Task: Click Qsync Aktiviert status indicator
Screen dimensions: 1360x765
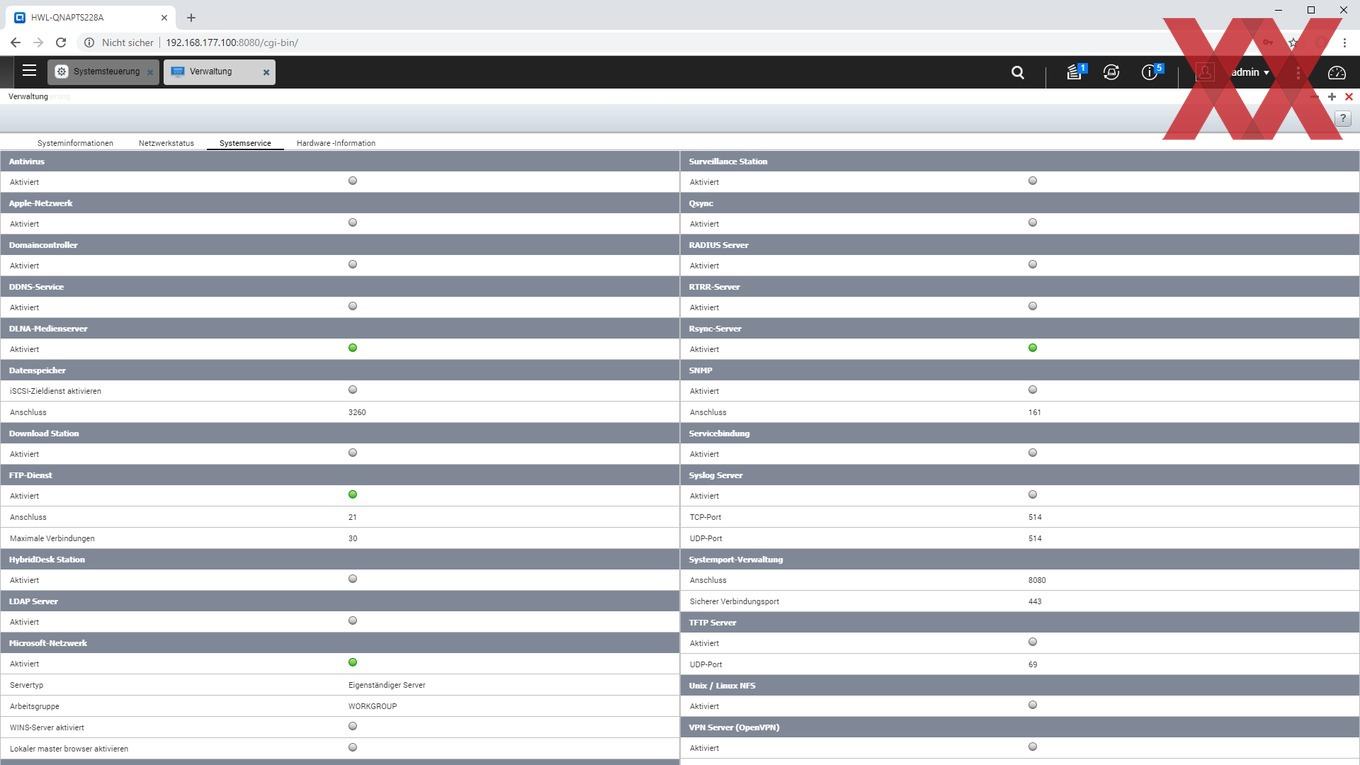Action: (1033, 223)
